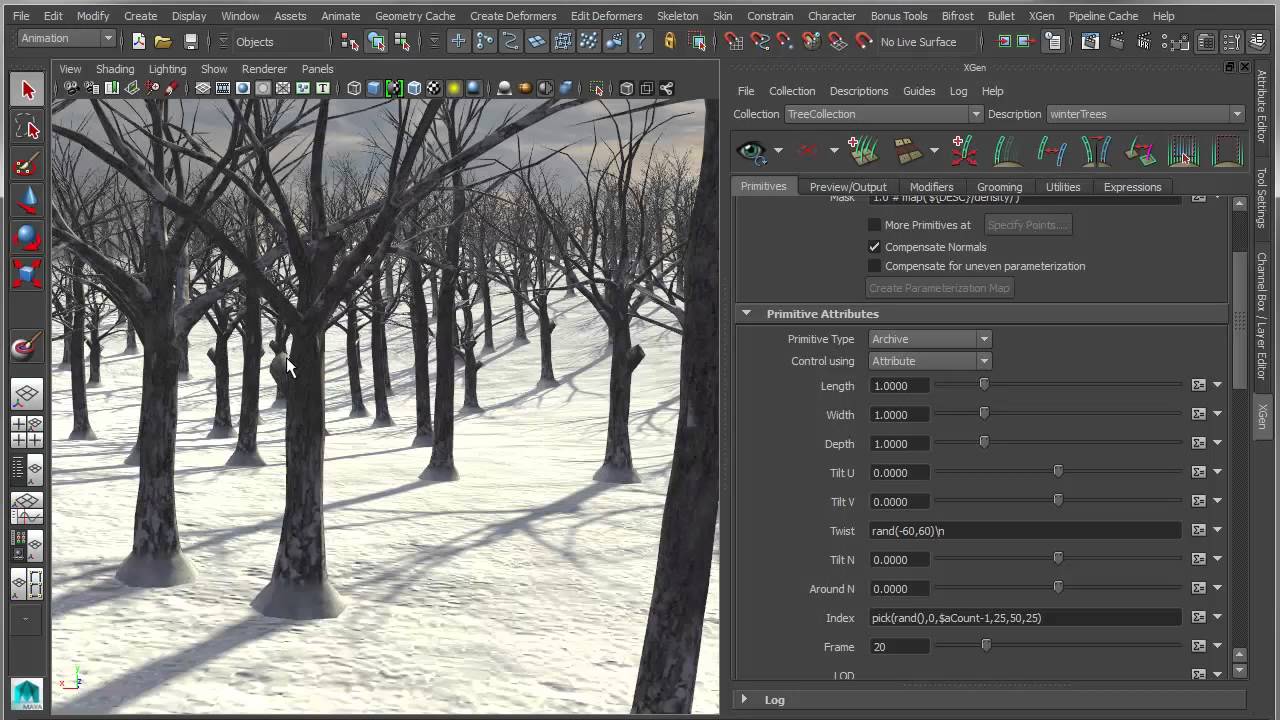The height and width of the screenshot is (720, 1280).
Task: Choose the Lasso select tool
Action: (27, 127)
